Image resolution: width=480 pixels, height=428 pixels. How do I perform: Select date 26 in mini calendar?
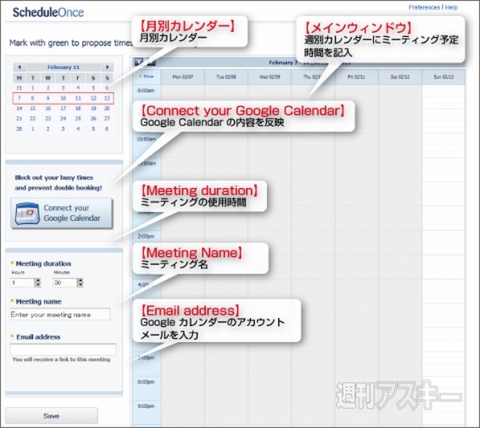(93, 119)
